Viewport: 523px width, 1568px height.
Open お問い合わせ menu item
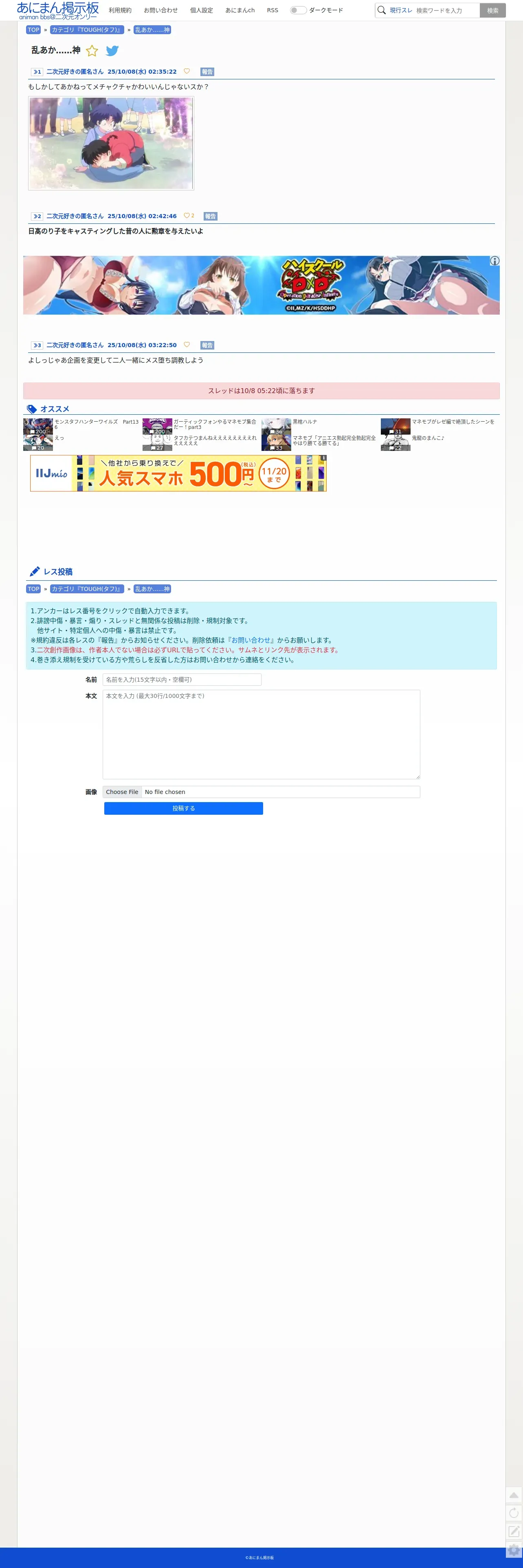pos(161,10)
